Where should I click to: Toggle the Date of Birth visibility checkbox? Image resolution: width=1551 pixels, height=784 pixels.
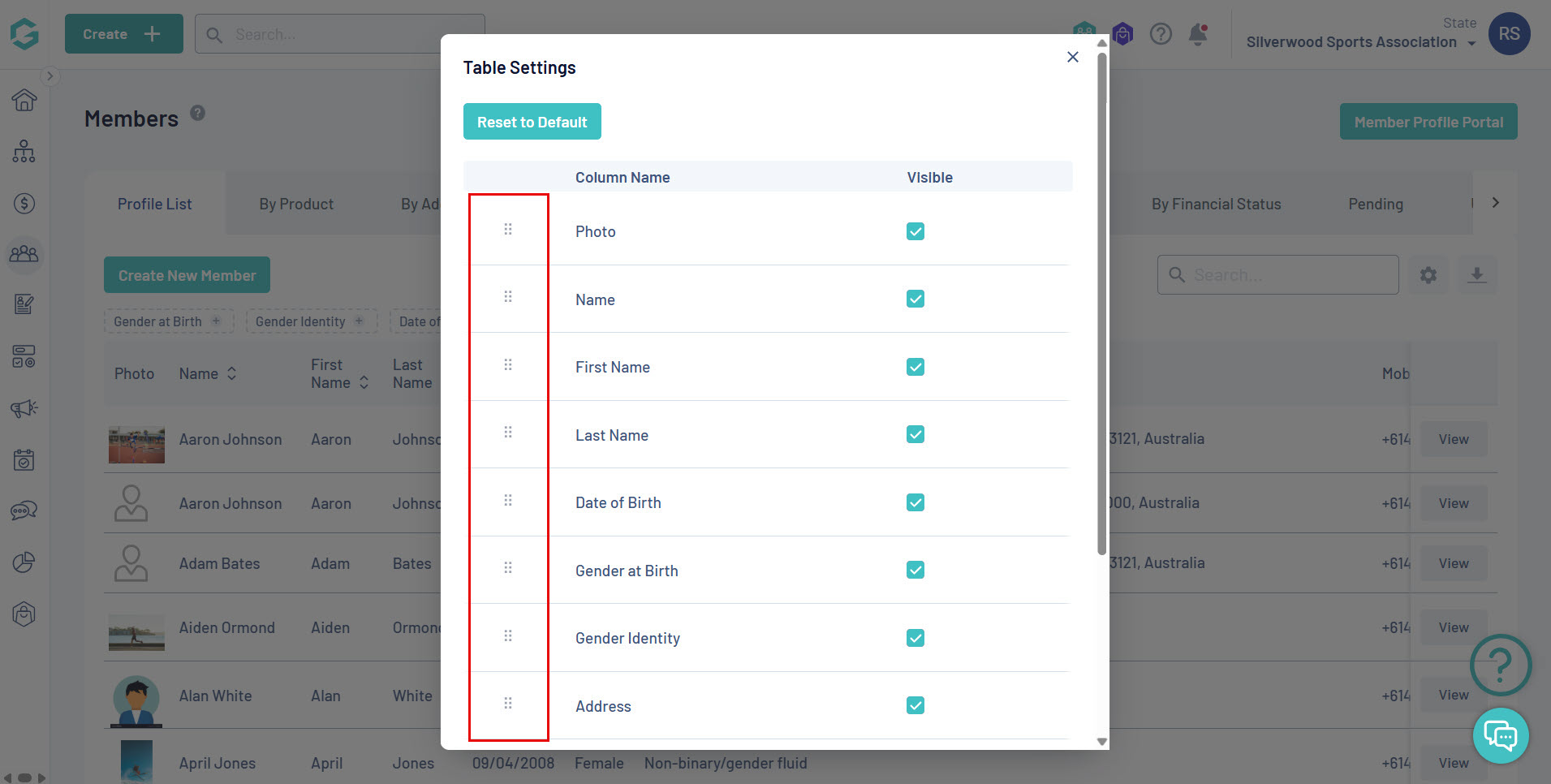(x=916, y=502)
